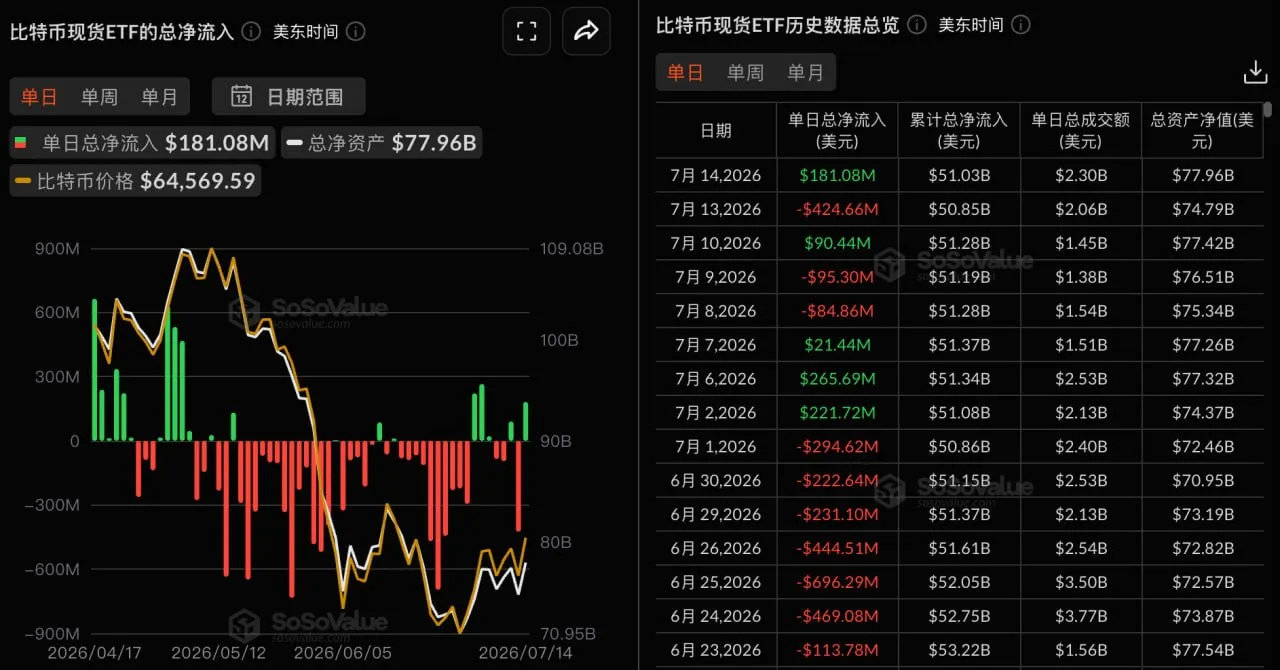Click info icon beside 历史数据总览 title

(x=916, y=25)
